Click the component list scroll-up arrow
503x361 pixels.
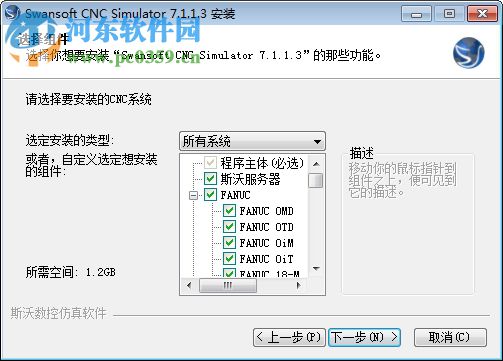316,164
